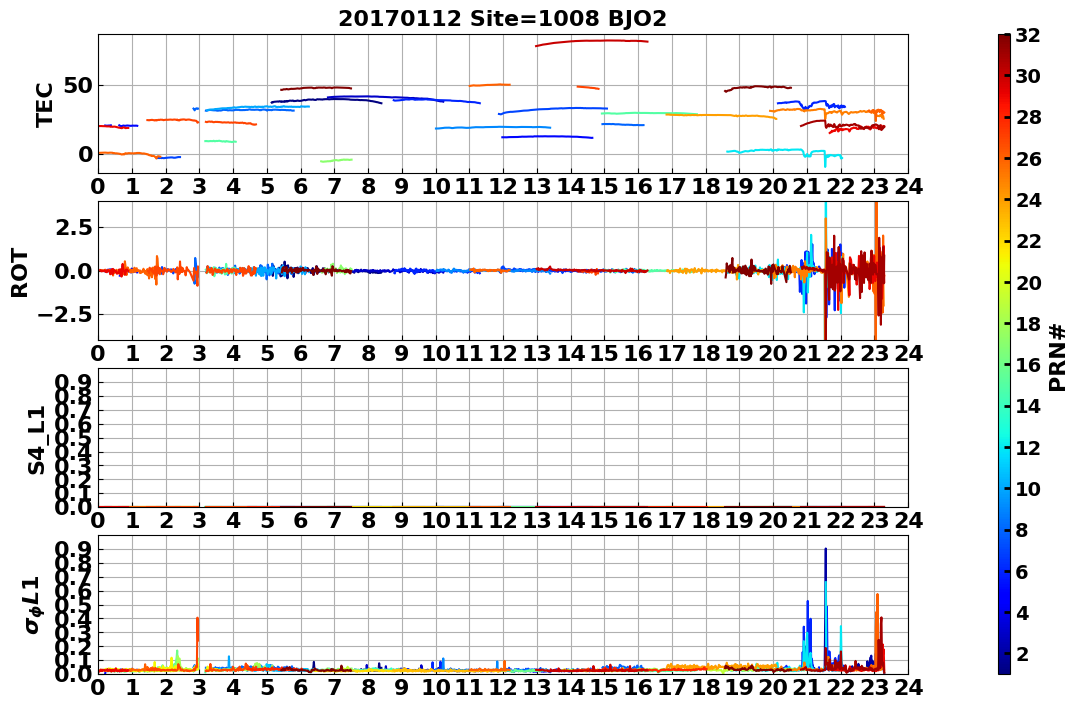The image size is (1077, 709).
Task: Click the "0.0" y-tick of the ROT panel
Action: click(73, 271)
